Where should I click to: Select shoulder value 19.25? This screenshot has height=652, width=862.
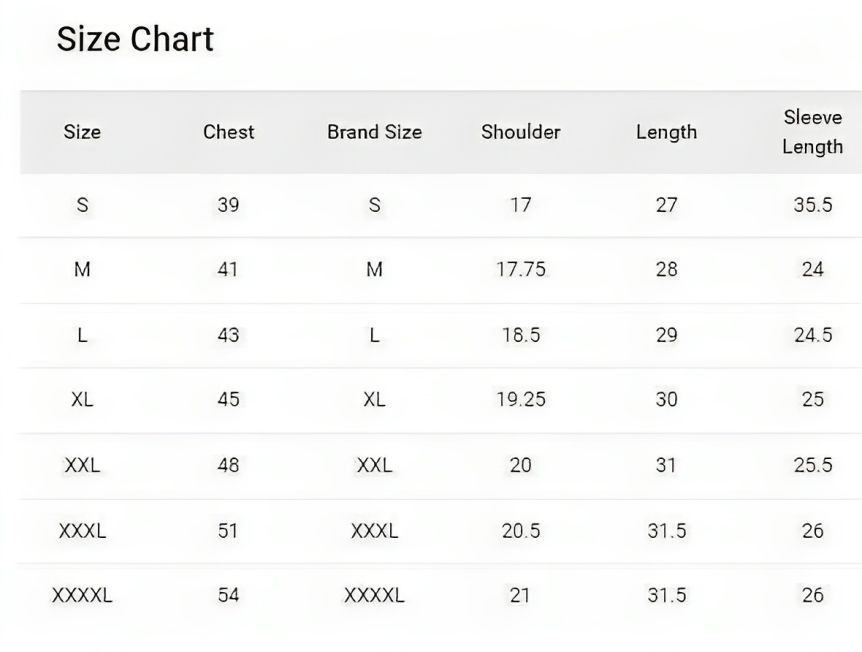(521, 399)
